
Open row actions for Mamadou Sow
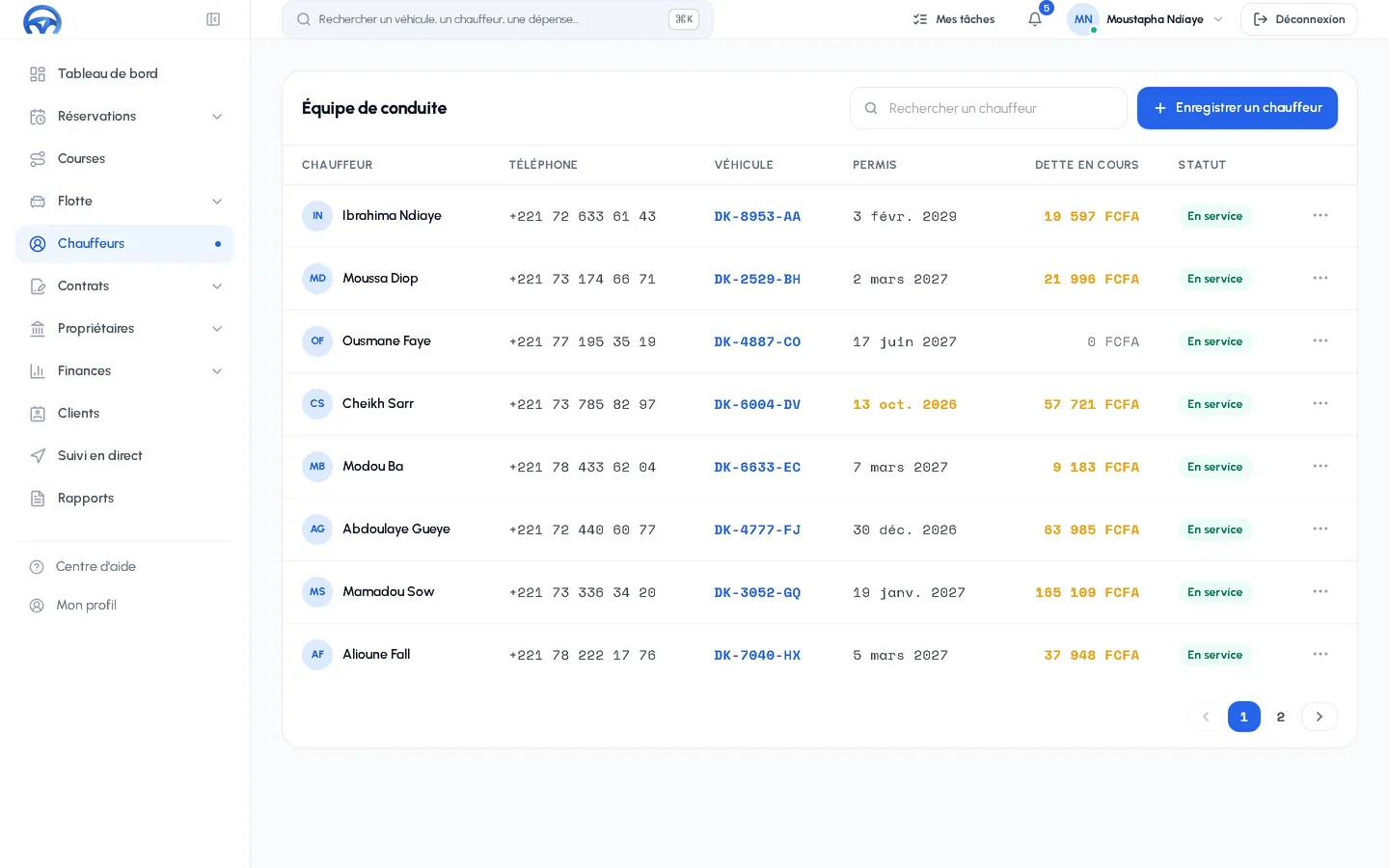1321,591
